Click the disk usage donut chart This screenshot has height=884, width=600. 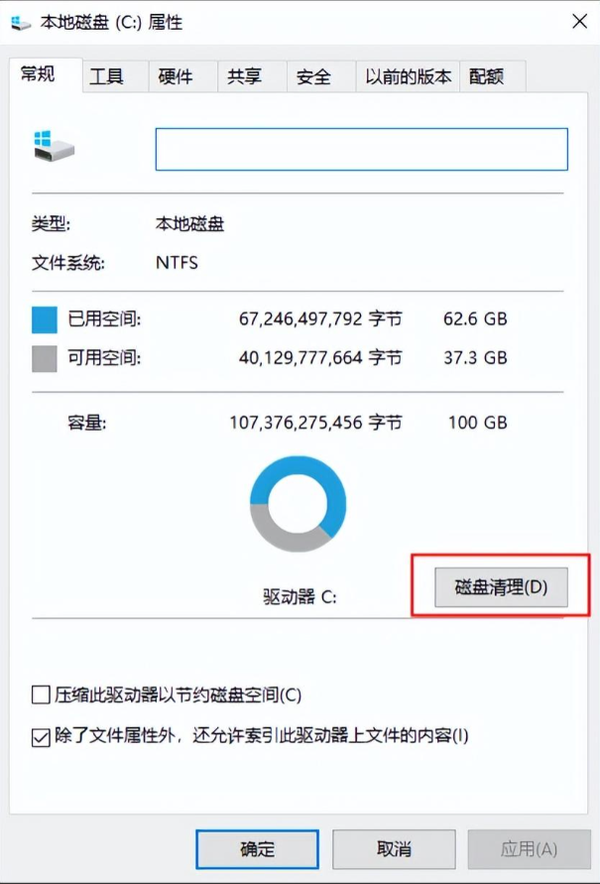(x=298, y=504)
